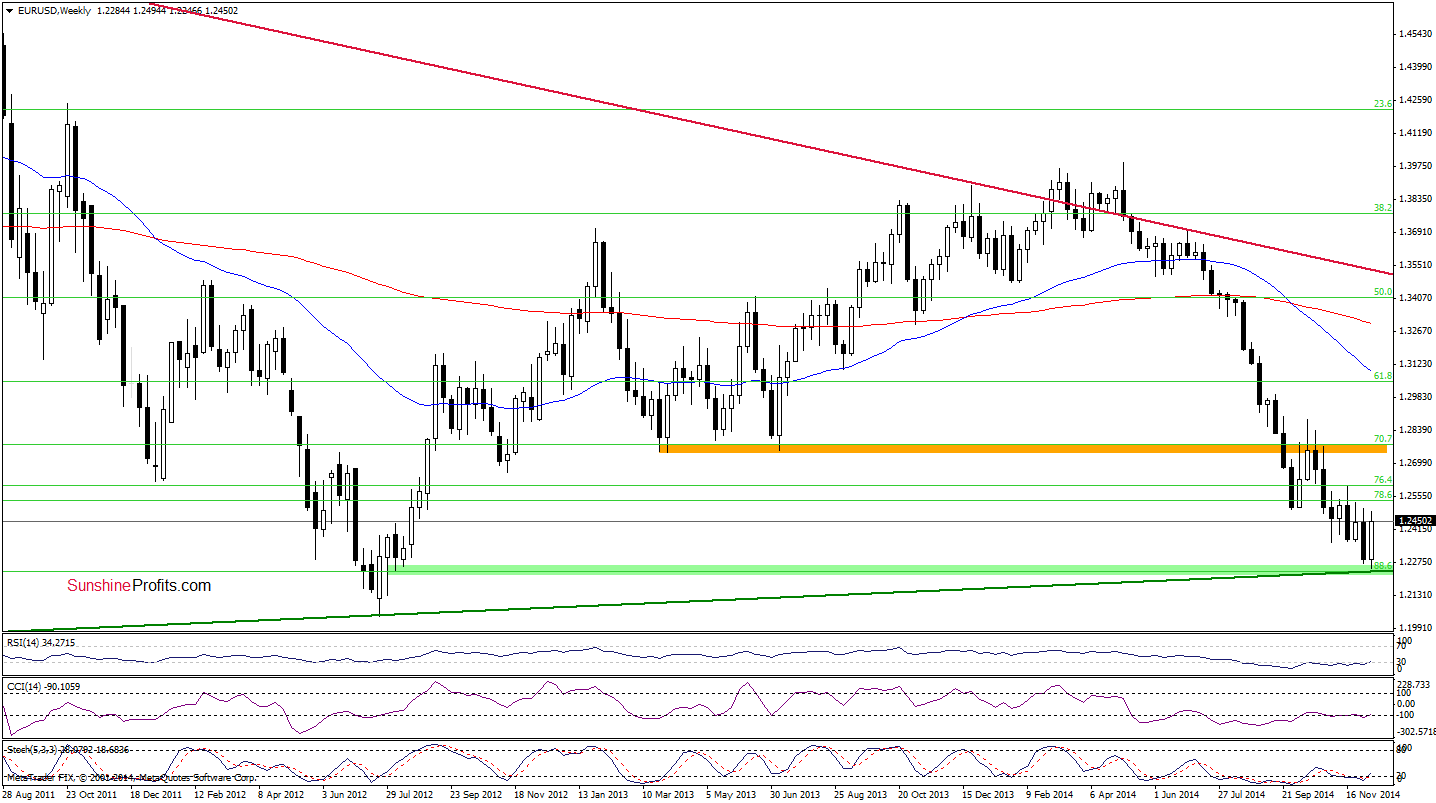Click the triangle icon before EURUSD,Weekly title
This screenshot has height=803, width=1436.
(9, 10)
